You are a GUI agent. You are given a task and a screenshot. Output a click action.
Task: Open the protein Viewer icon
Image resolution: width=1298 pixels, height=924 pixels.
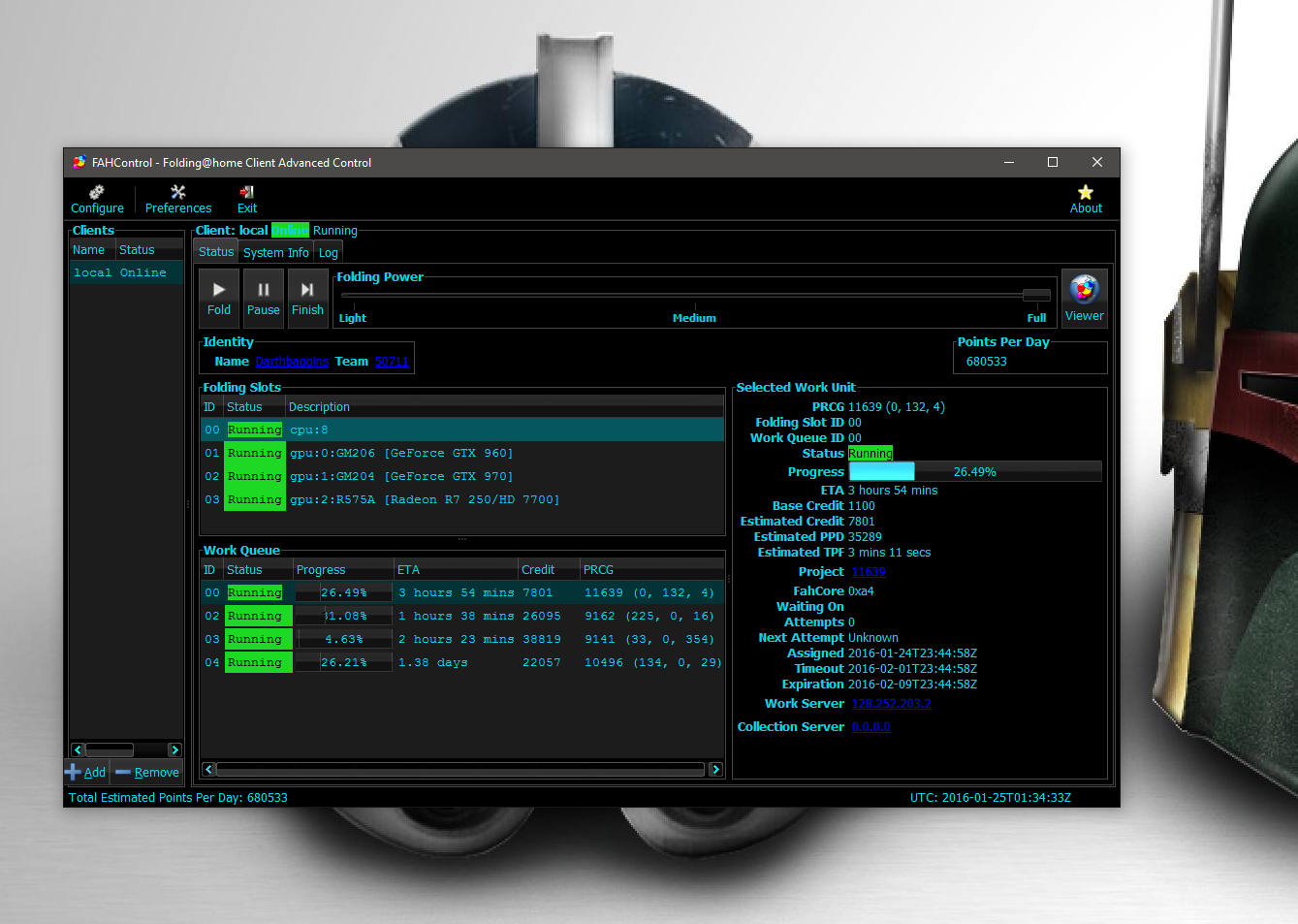click(x=1084, y=299)
